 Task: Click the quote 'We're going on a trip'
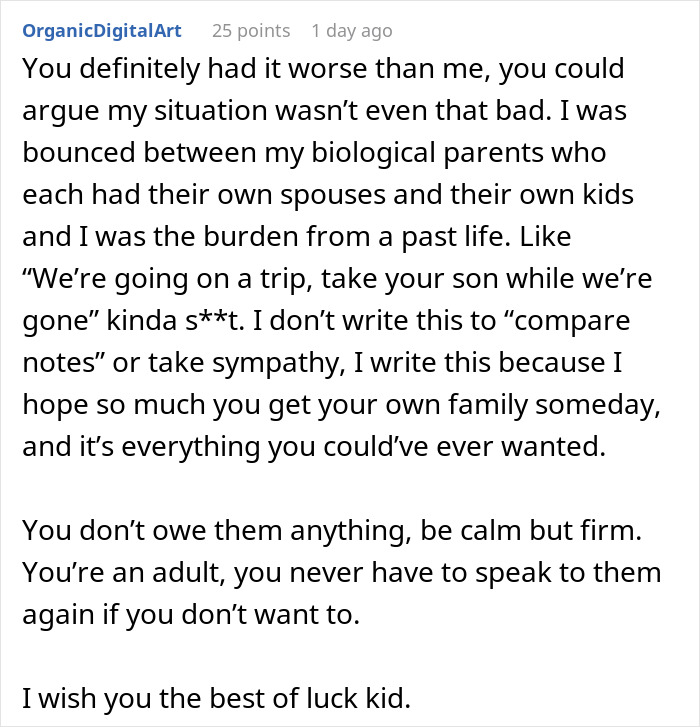(167, 279)
